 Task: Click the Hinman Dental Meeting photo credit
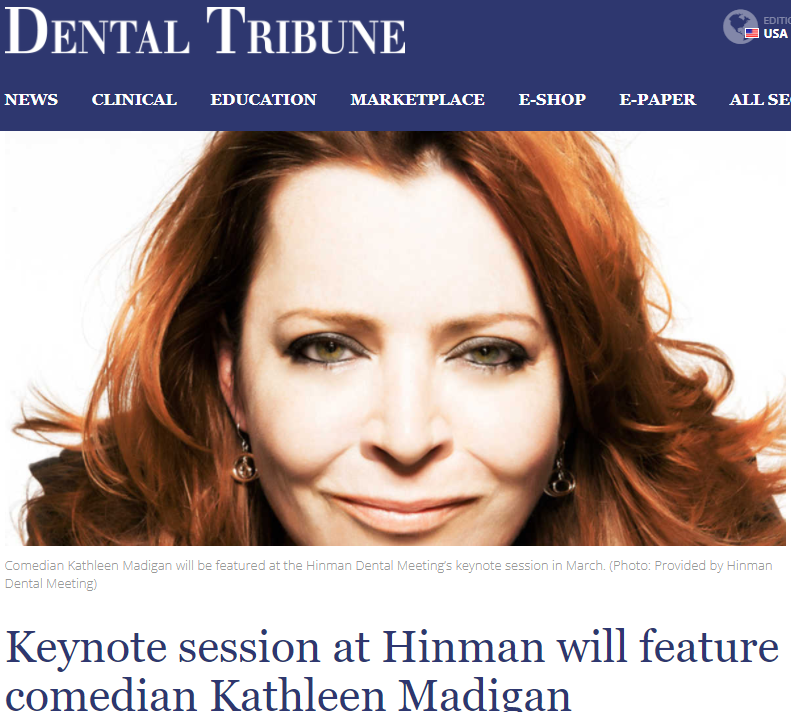(388, 574)
